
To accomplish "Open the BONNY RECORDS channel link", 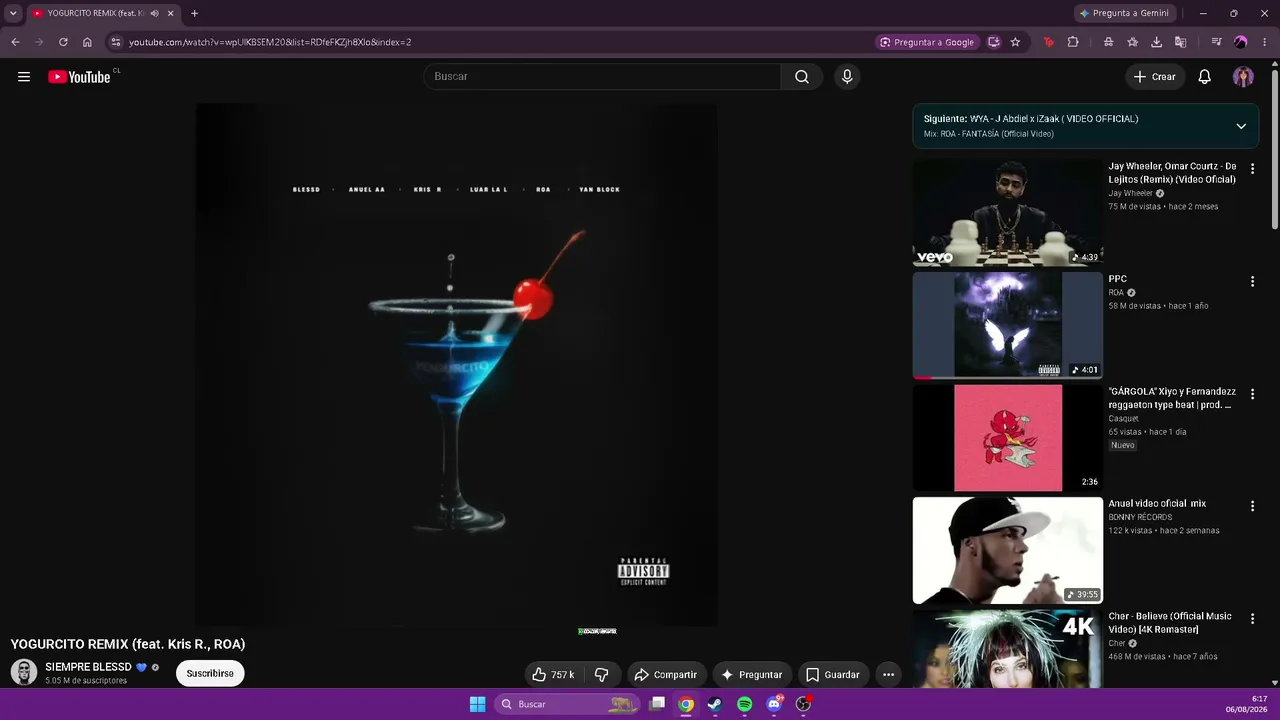I will pyautogui.click(x=1140, y=518).
